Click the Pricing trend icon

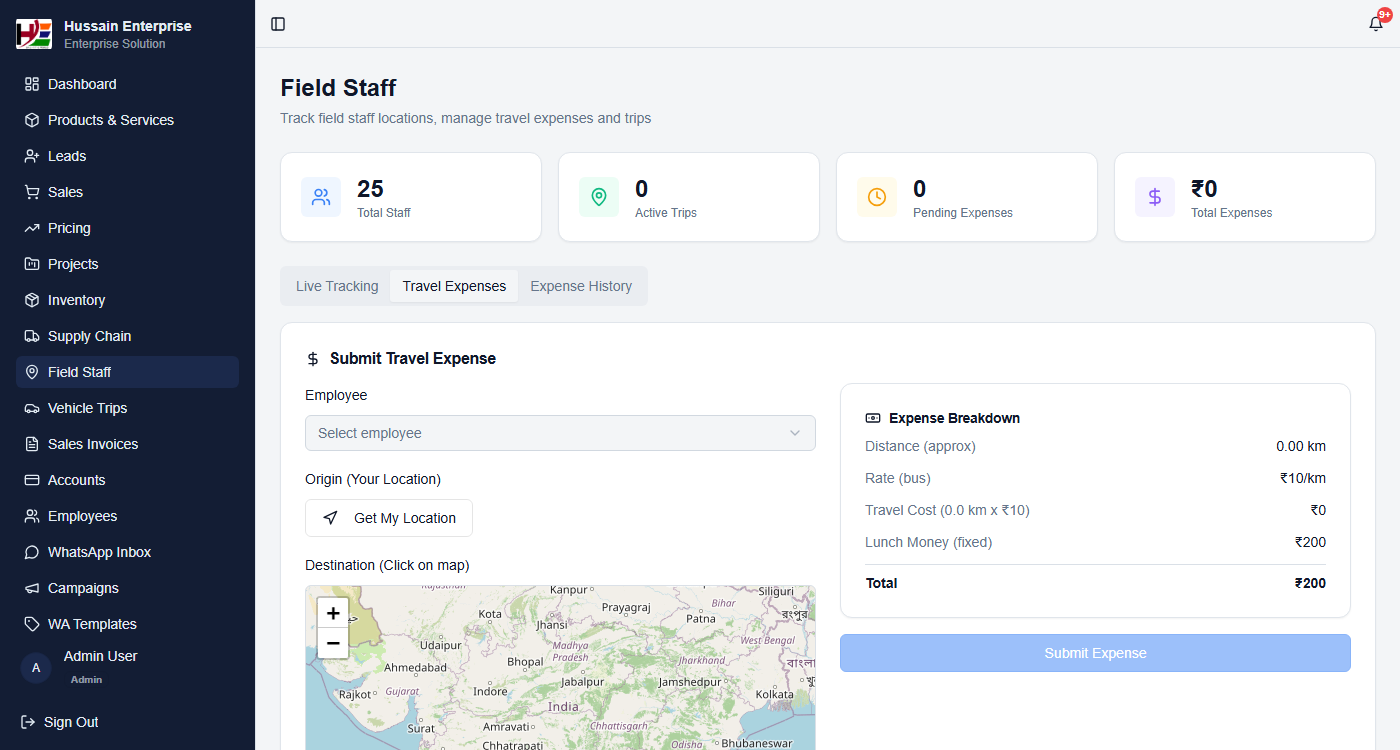point(32,228)
